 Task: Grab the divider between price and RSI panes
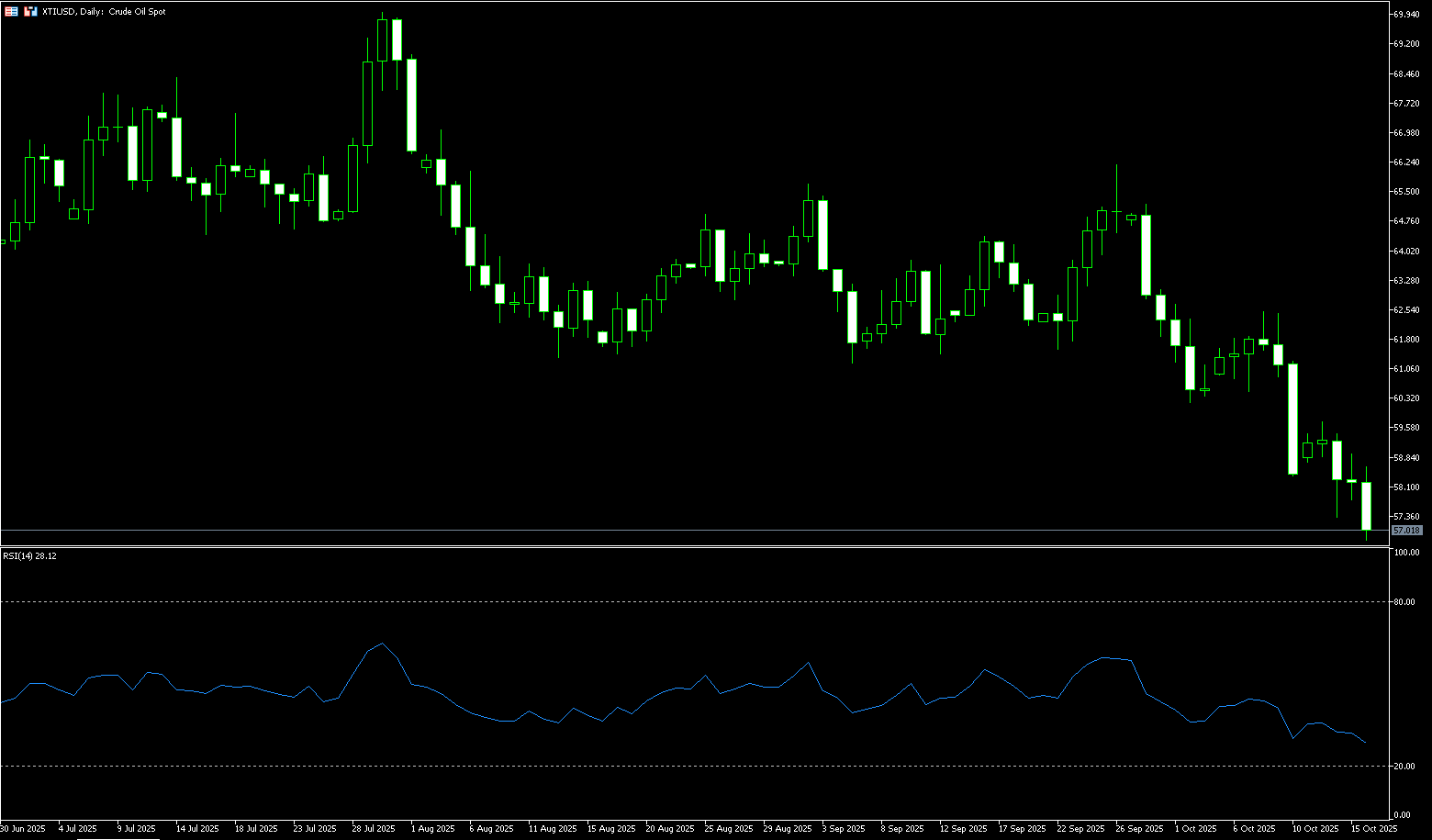[x=698, y=546]
